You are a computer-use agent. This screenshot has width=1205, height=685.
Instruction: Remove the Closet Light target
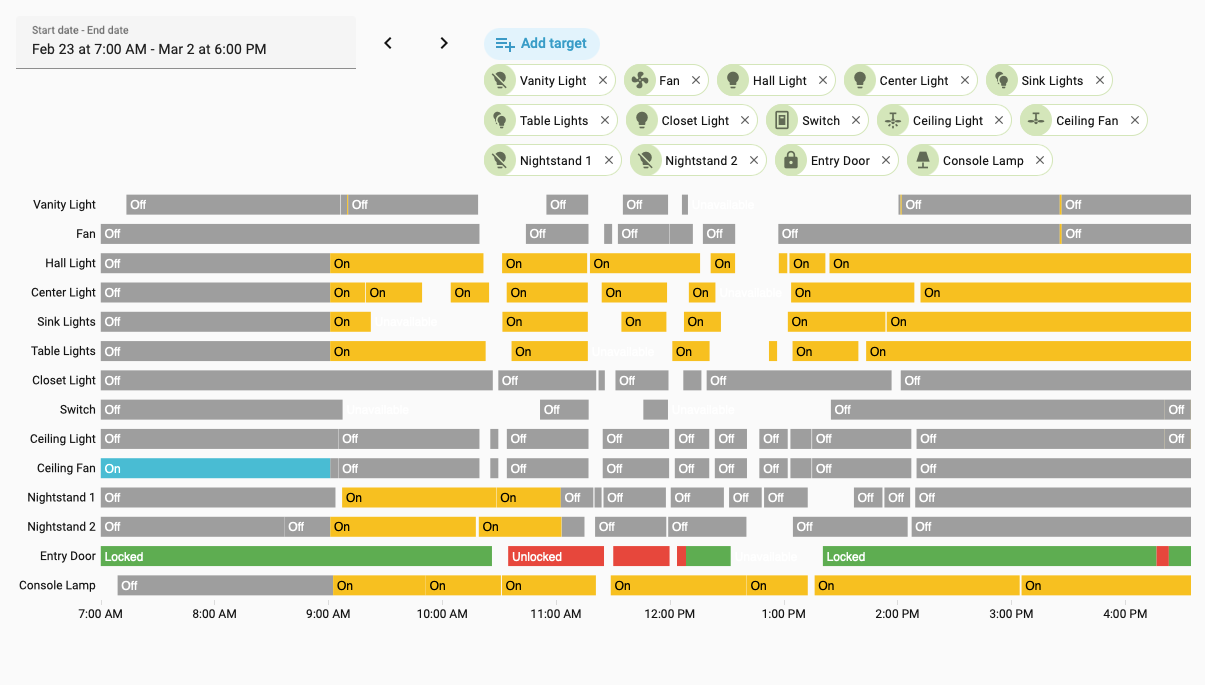pos(745,121)
